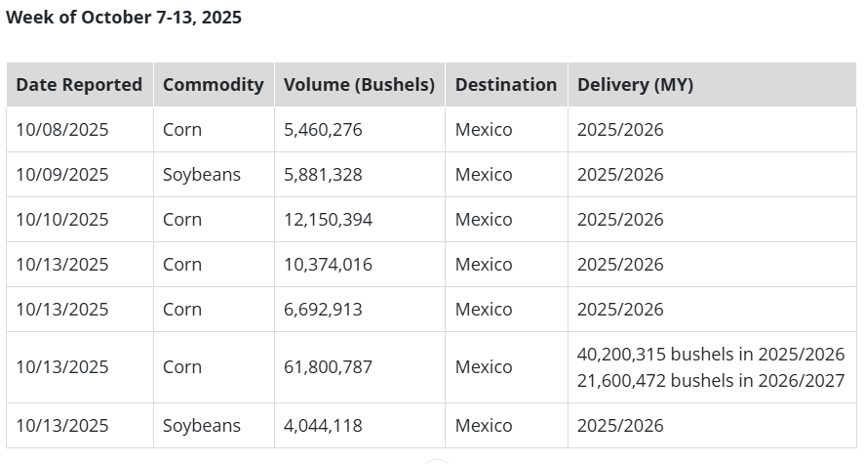Click the Commodity column header
864x464 pixels.
pyautogui.click(x=213, y=85)
